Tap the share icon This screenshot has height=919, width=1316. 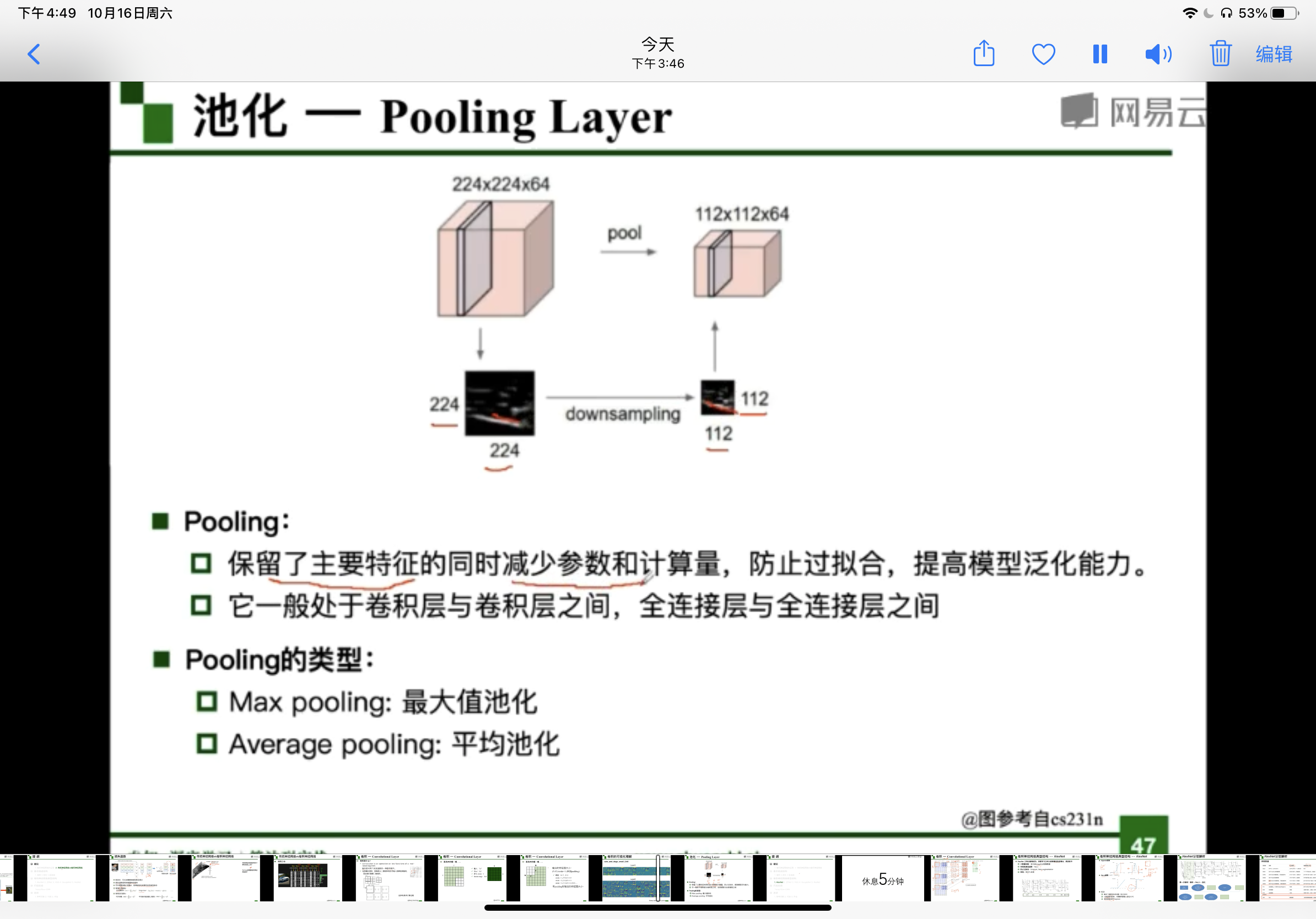point(984,54)
